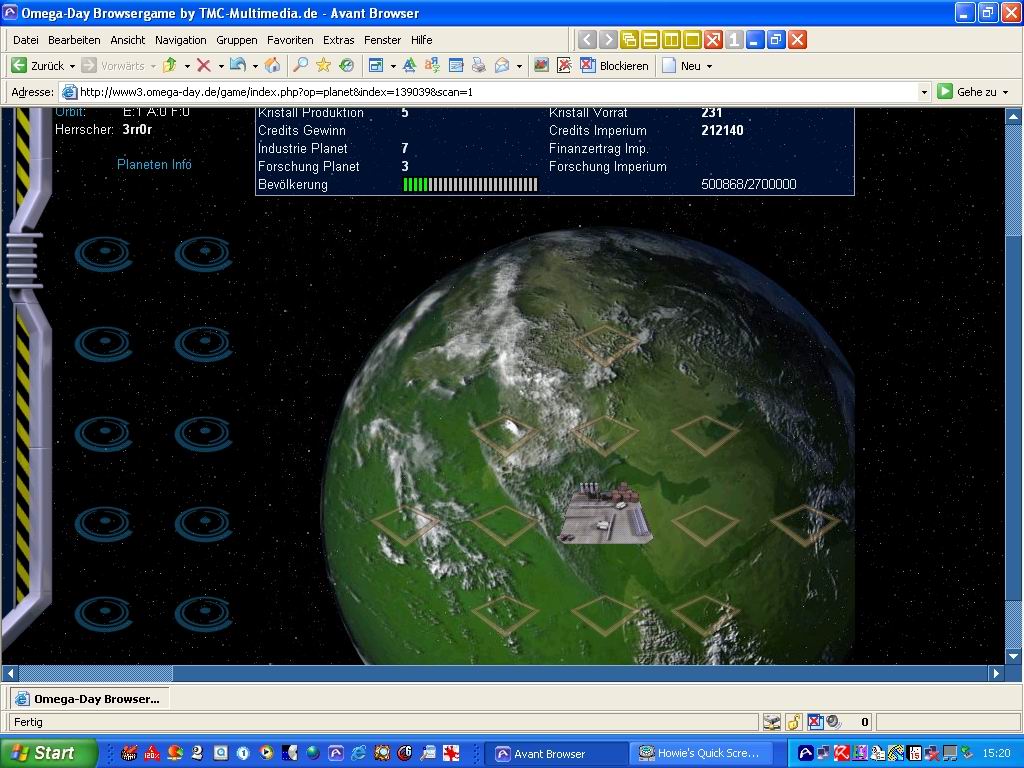Viewport: 1024px width, 768px height.
Task: Click the translate icon in the toolbar
Action: click(432, 65)
